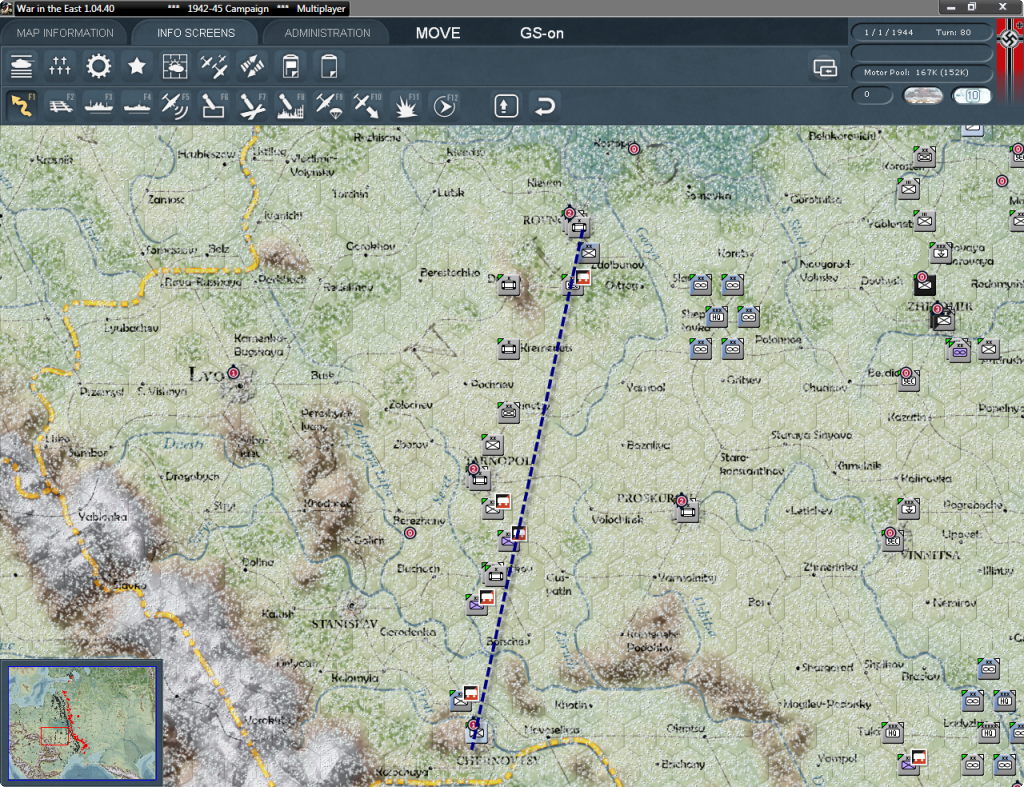The height and width of the screenshot is (787, 1024).
Task: Select Amphibious mode (F4) icon
Action: click(137, 105)
